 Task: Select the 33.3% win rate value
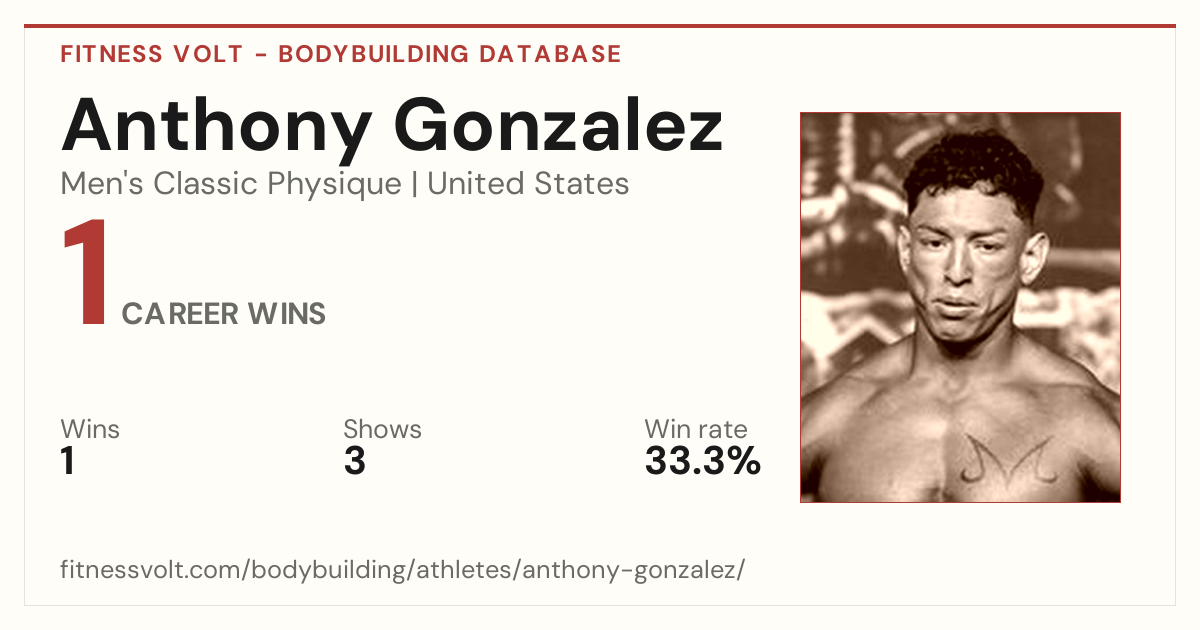coord(703,462)
